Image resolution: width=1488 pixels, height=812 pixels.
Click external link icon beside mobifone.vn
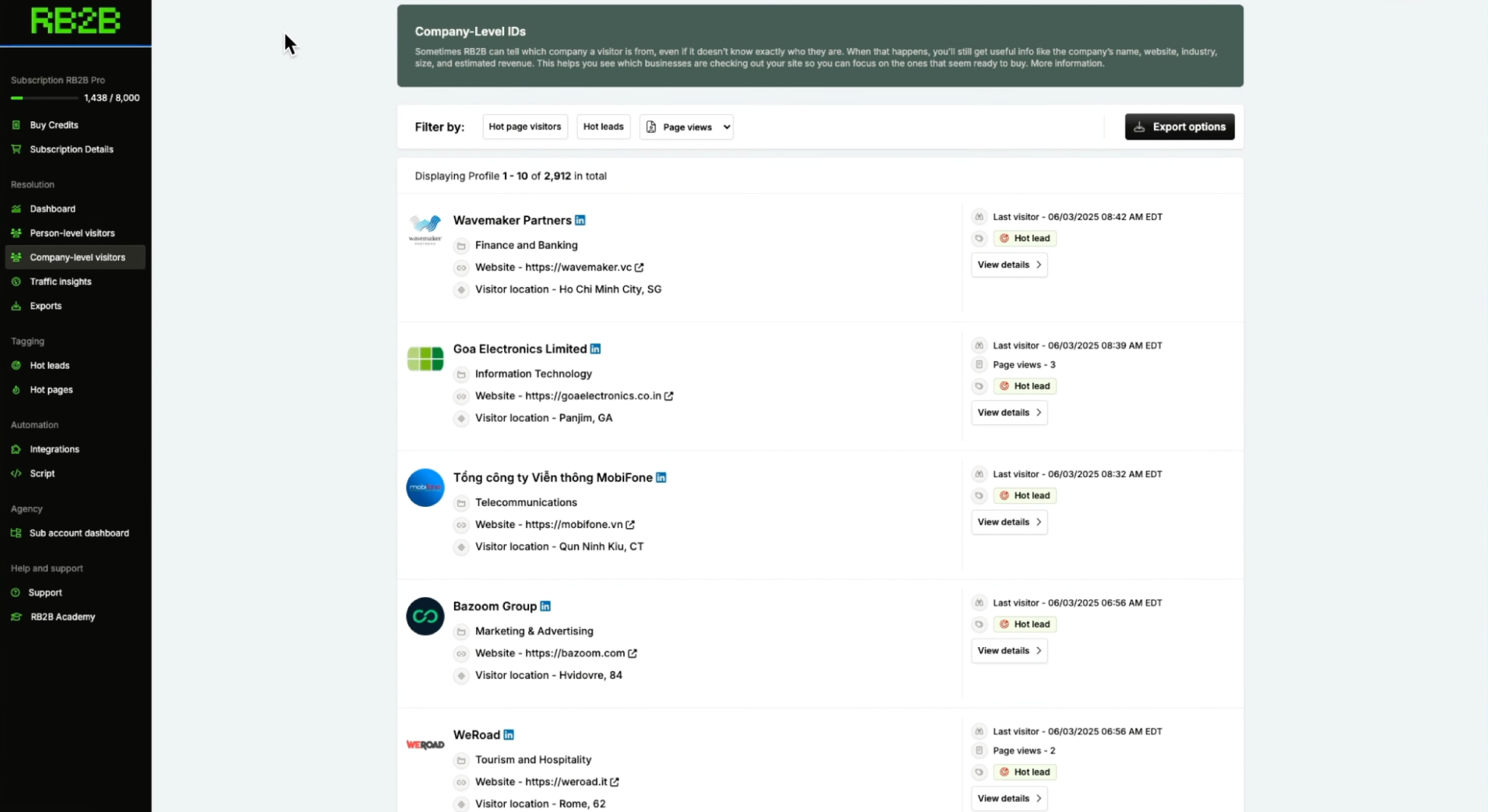630,524
